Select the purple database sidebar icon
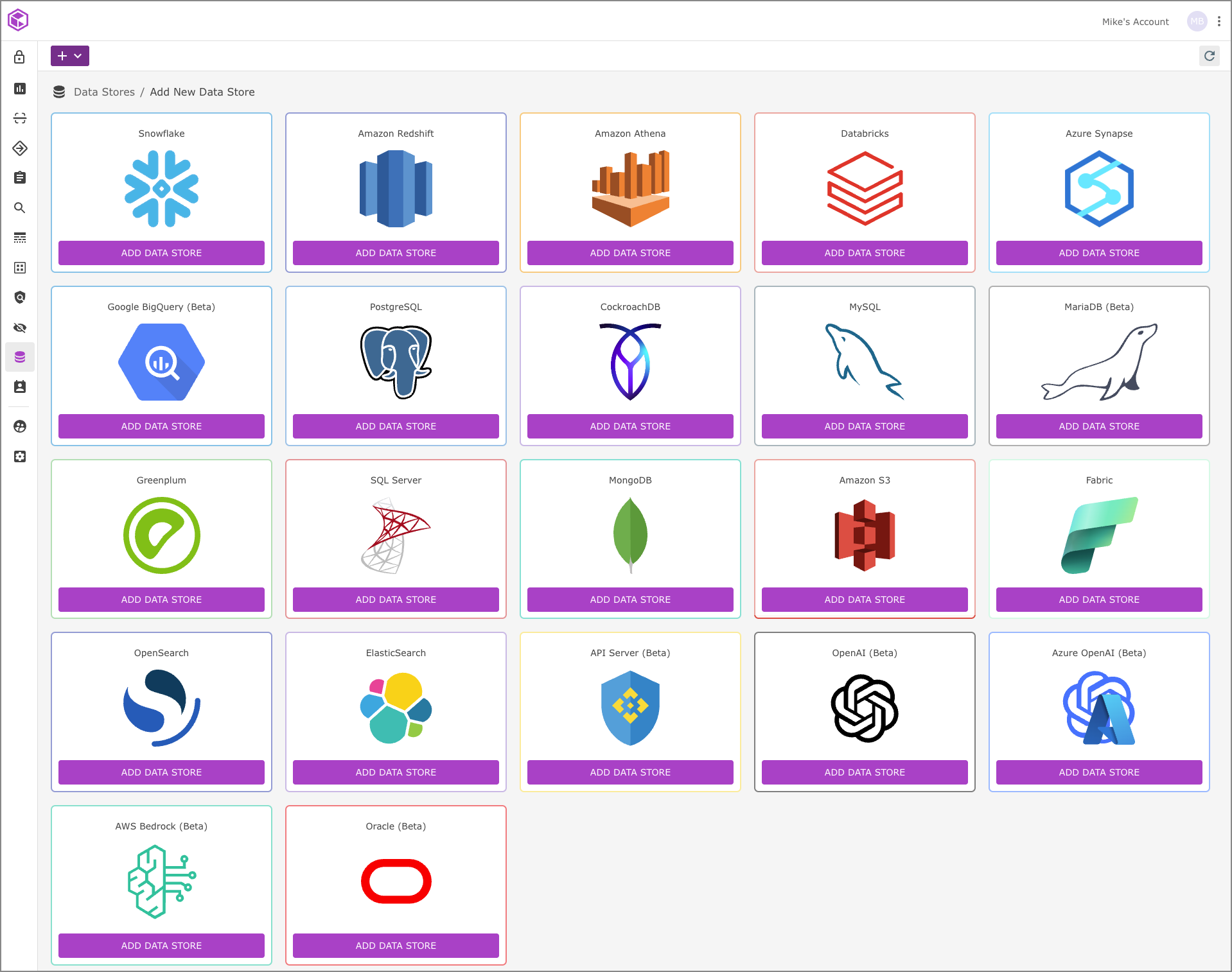 20,357
